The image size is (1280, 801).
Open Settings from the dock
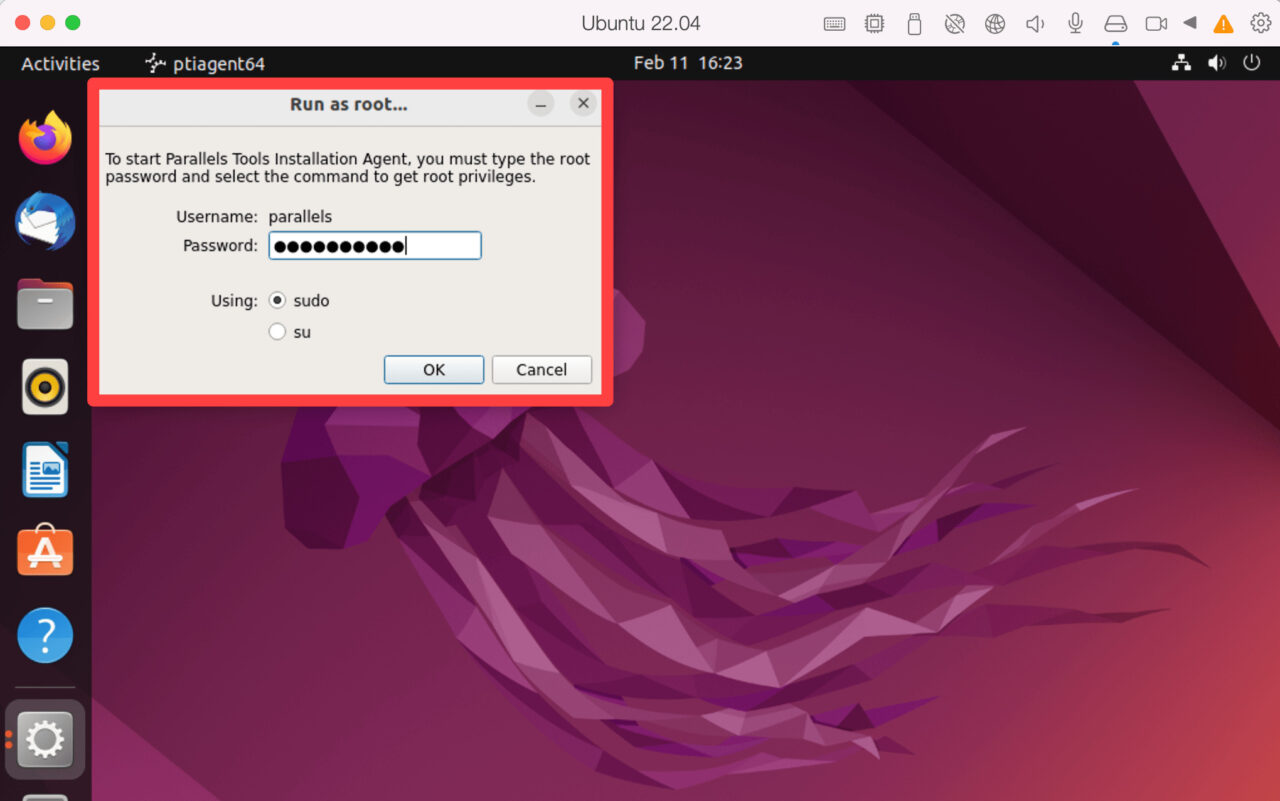click(x=44, y=739)
